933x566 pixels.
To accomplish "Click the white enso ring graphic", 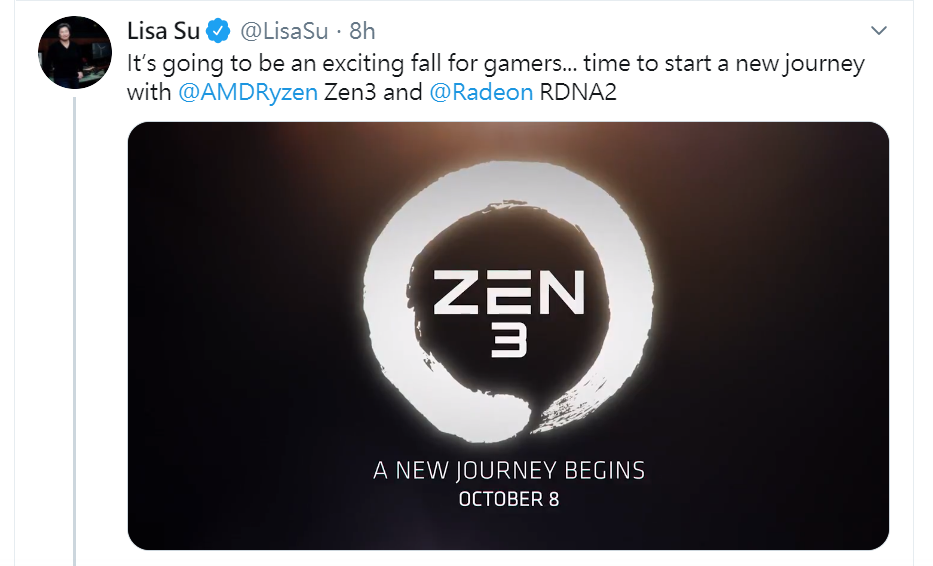I will pyautogui.click(x=509, y=302).
